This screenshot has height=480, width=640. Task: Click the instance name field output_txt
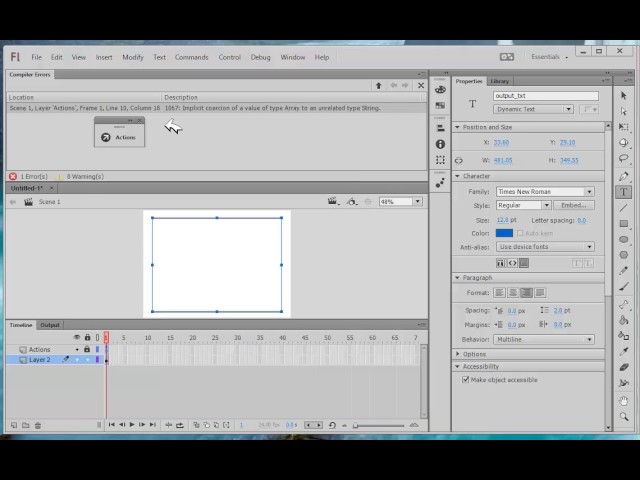click(x=546, y=96)
